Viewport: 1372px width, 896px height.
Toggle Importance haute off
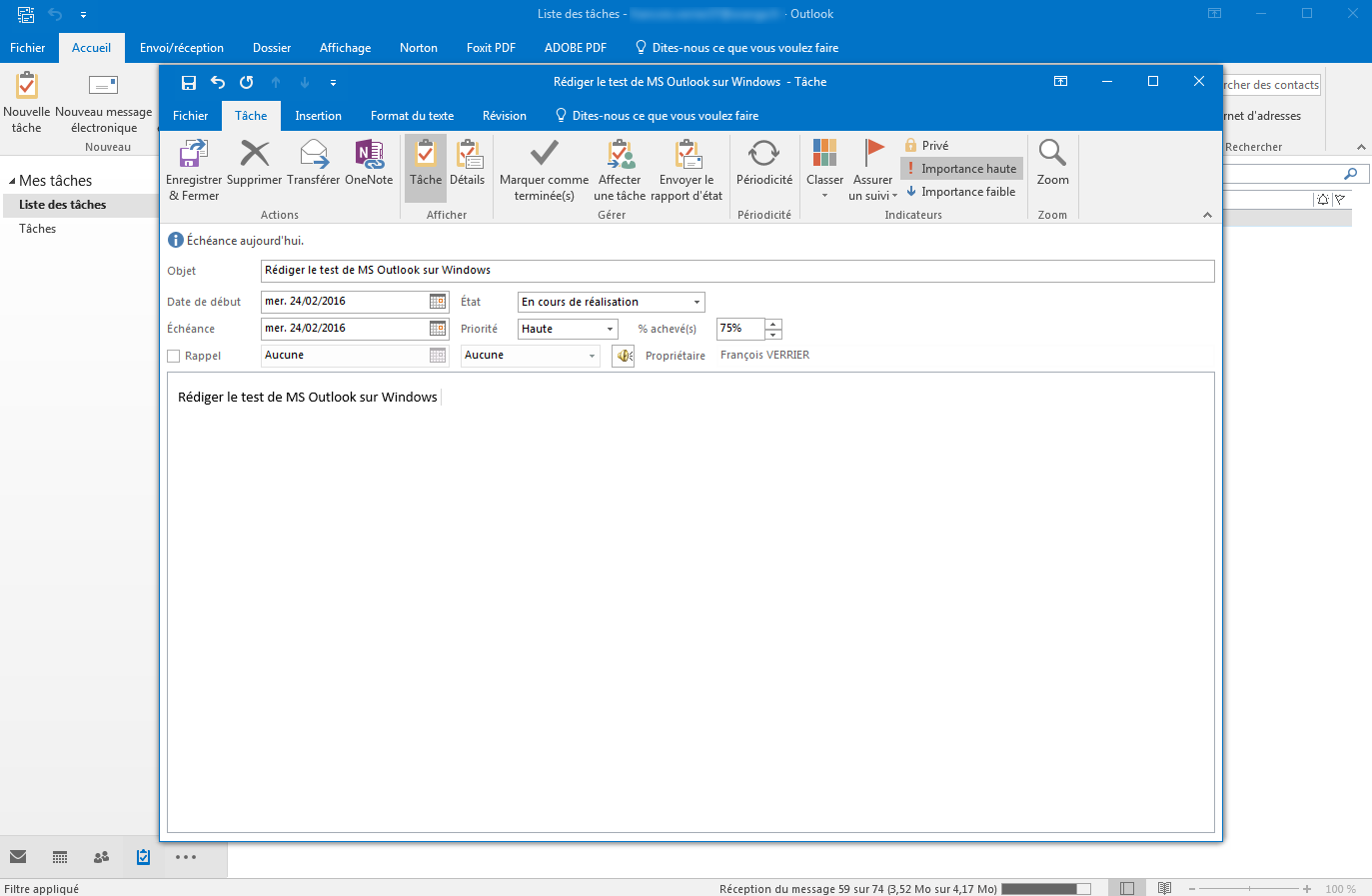pos(960,168)
